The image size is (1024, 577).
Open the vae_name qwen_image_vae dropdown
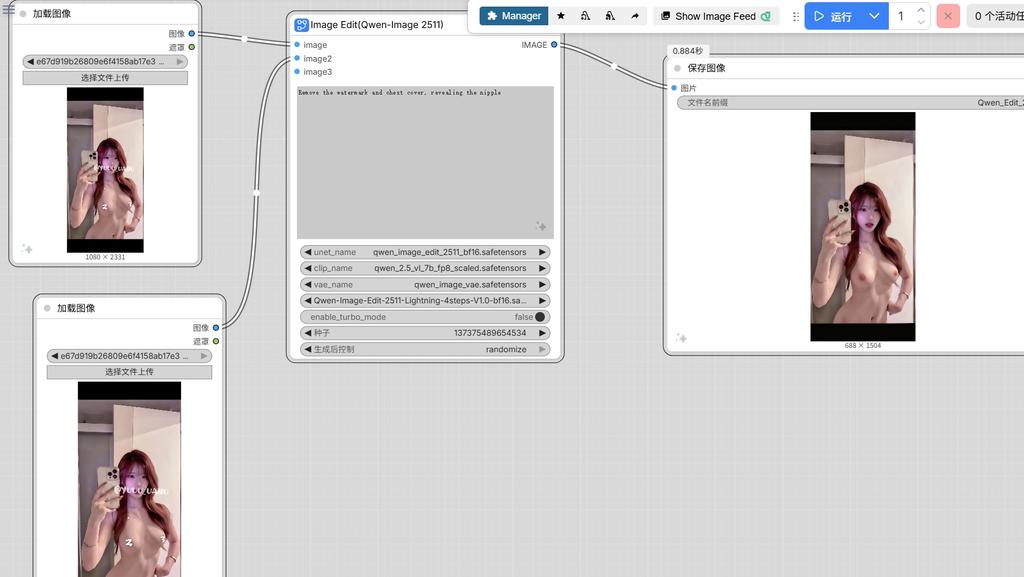tap(424, 285)
